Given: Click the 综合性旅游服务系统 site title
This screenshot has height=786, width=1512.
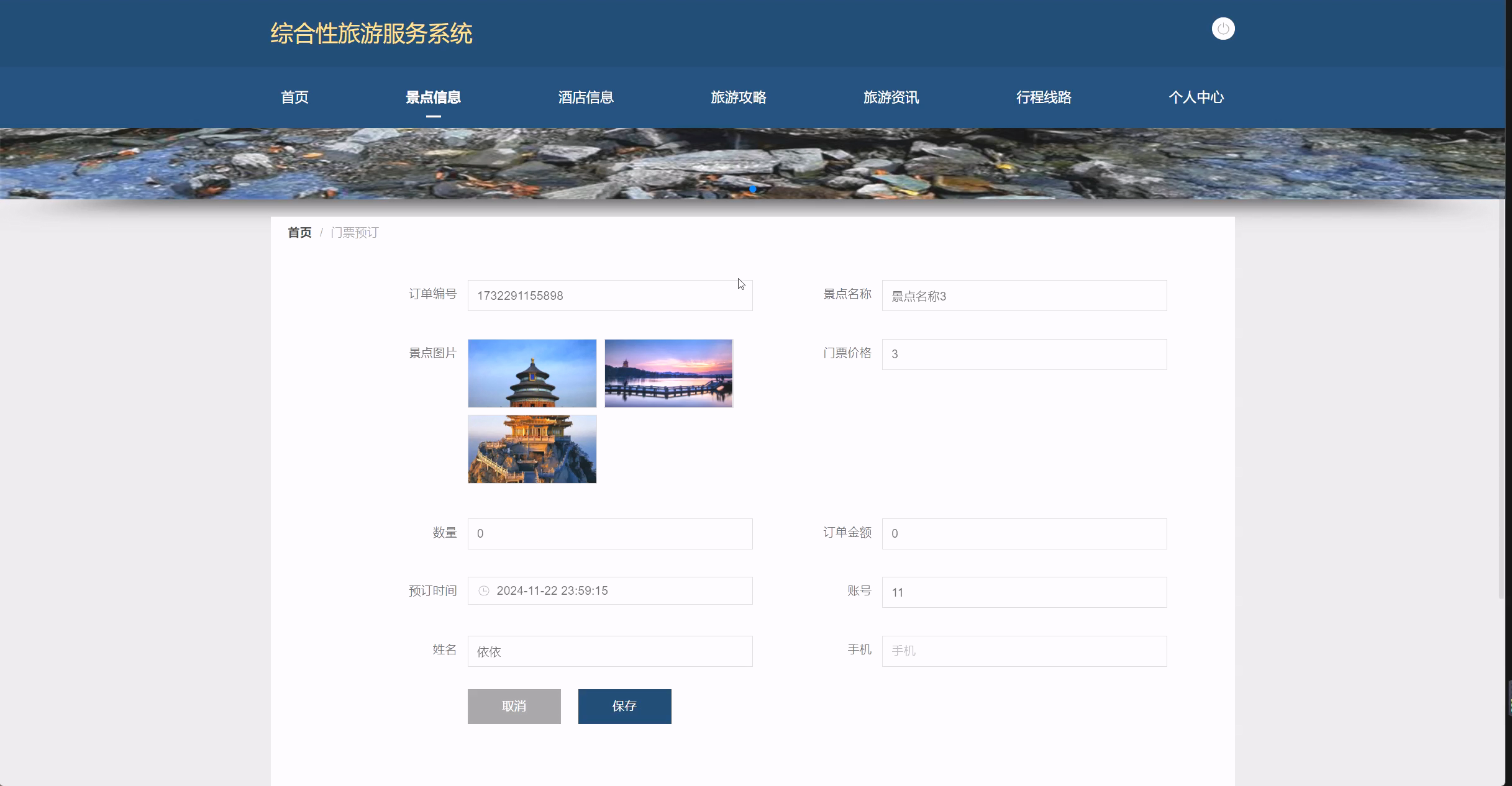Looking at the screenshot, I should 371,34.
